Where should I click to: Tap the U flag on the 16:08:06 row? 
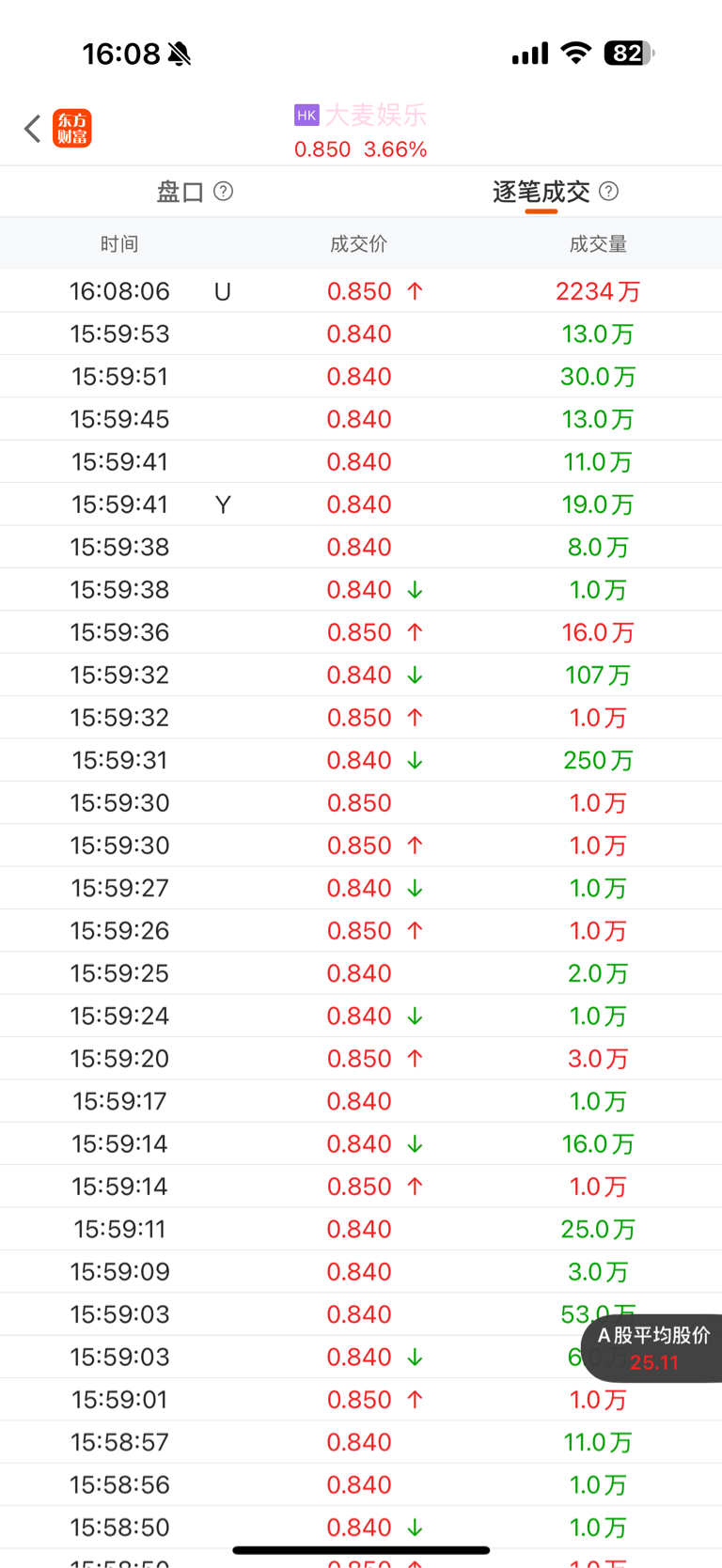click(x=223, y=291)
